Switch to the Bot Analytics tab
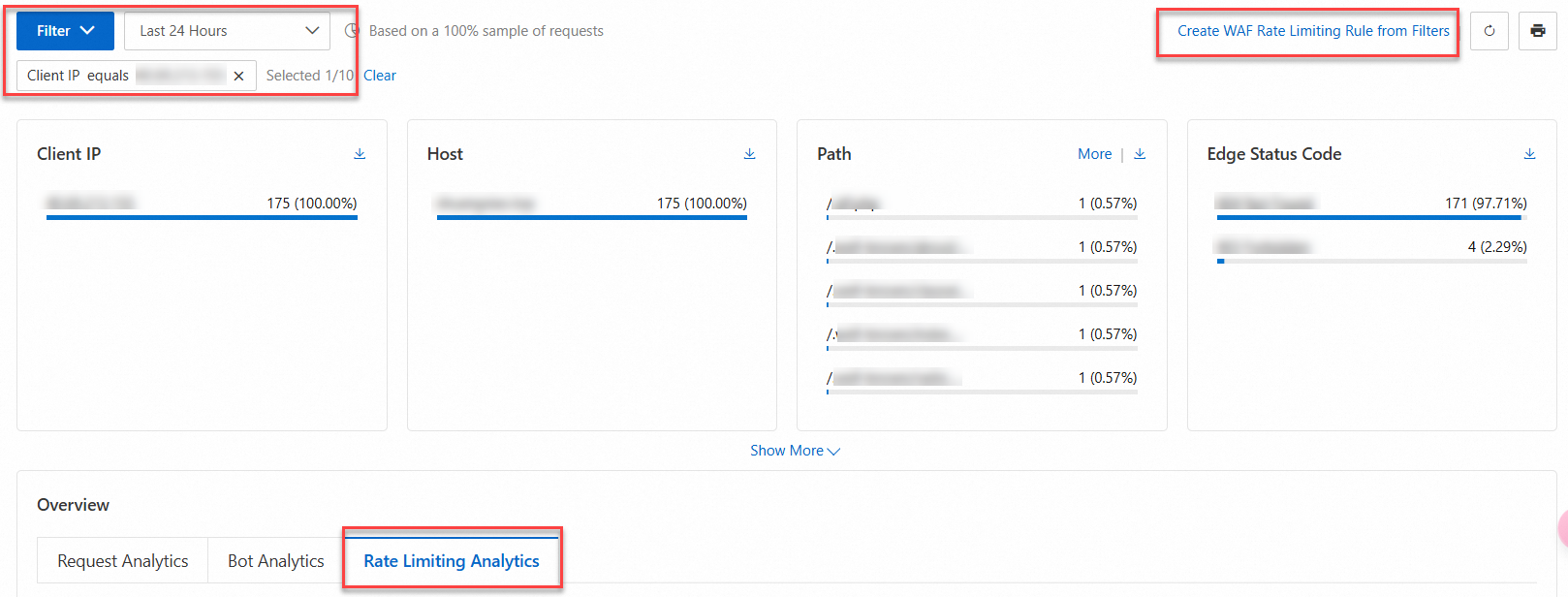This screenshot has width=1568, height=597. coord(276,561)
